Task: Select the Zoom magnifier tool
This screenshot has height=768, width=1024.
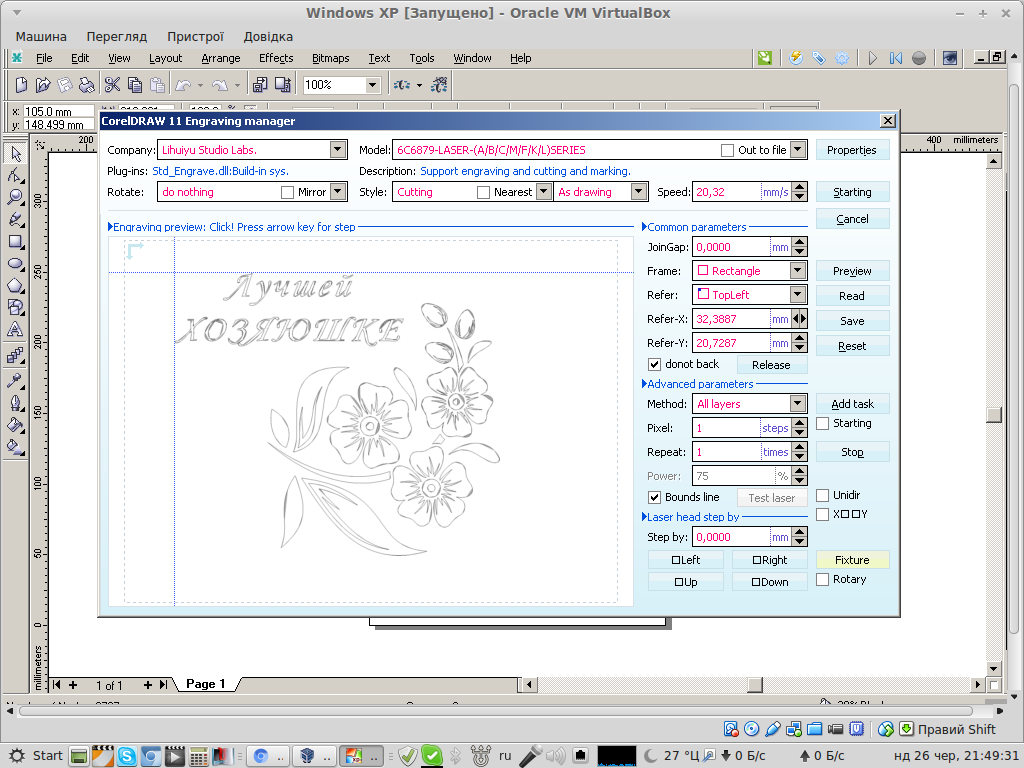Action: point(16,197)
